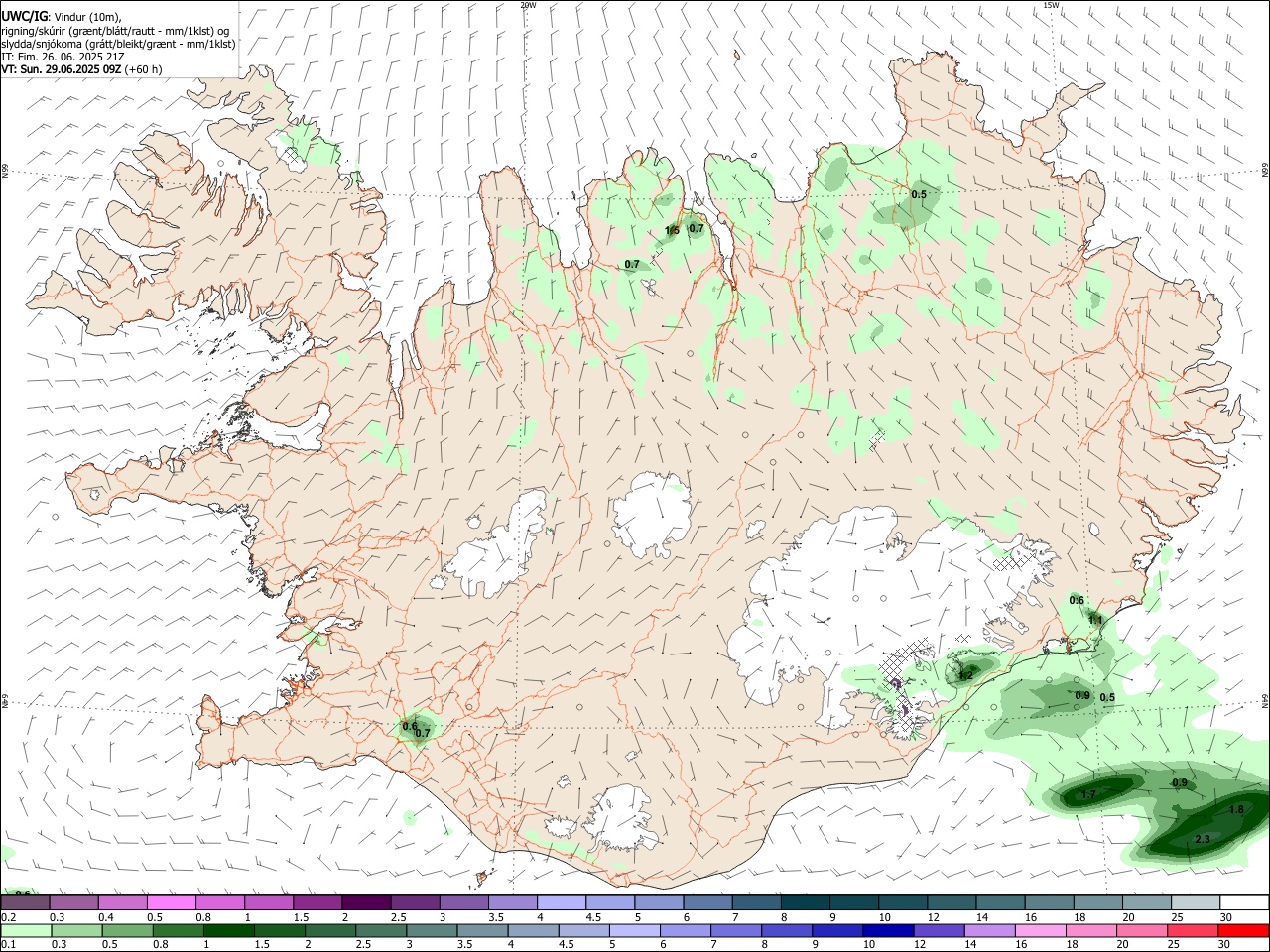1270x952 pixels.
Task: Click the 2.3 precipitation value offshore
Action: (x=1203, y=840)
